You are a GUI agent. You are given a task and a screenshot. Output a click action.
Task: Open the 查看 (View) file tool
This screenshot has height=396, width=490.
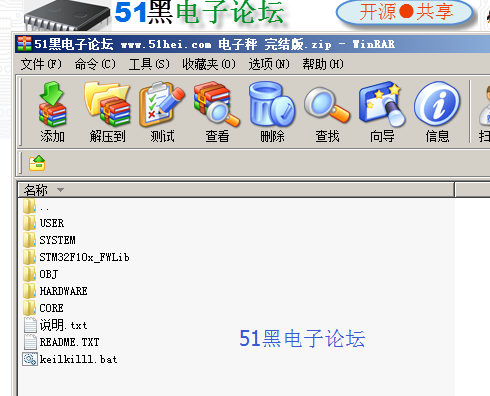pos(217,104)
